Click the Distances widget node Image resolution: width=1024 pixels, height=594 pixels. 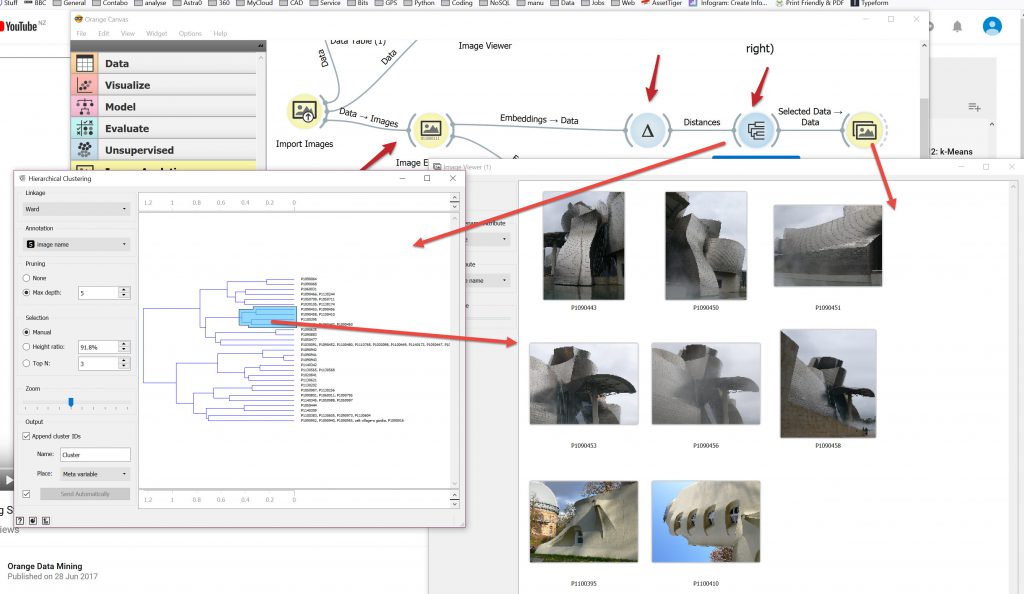[646, 129]
